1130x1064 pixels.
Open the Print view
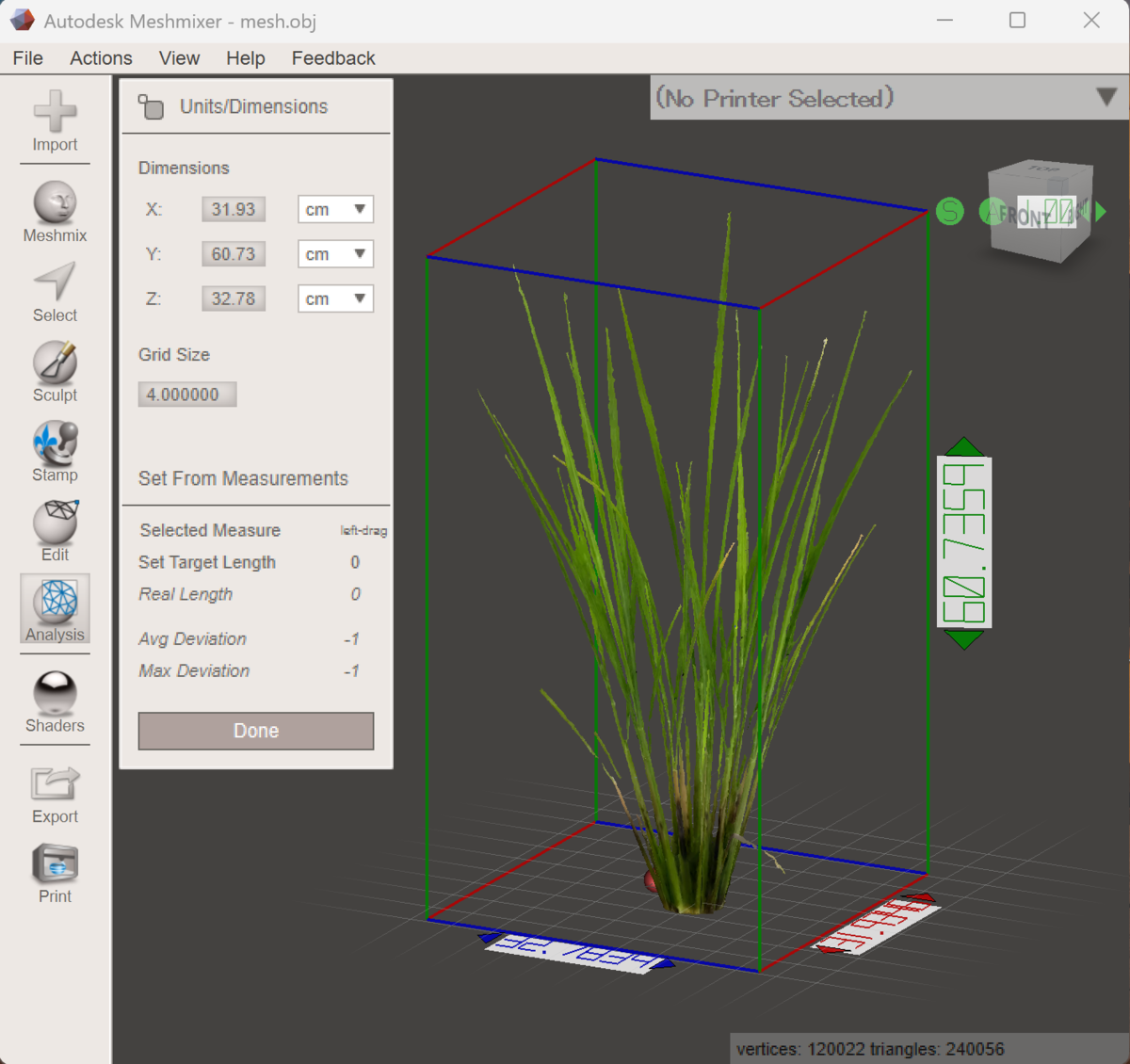(x=55, y=874)
